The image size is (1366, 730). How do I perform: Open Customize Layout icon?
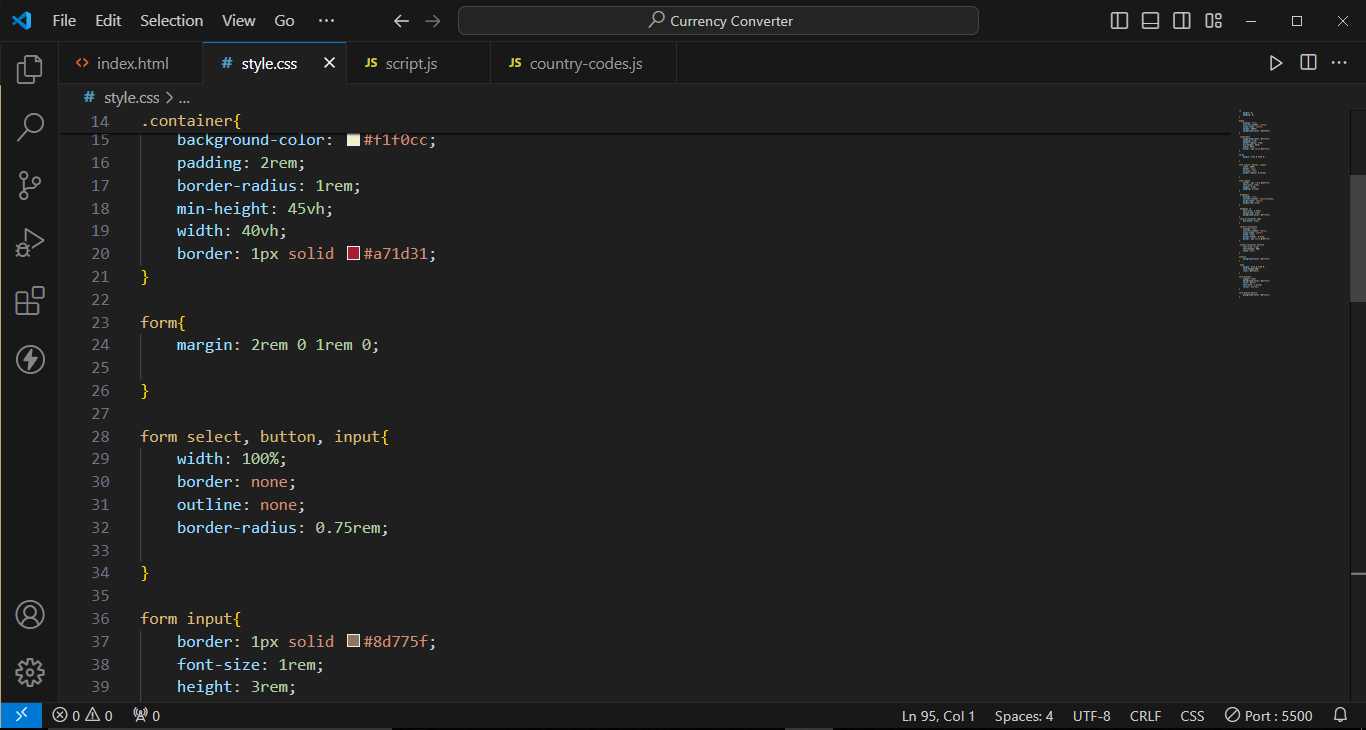click(x=1213, y=20)
